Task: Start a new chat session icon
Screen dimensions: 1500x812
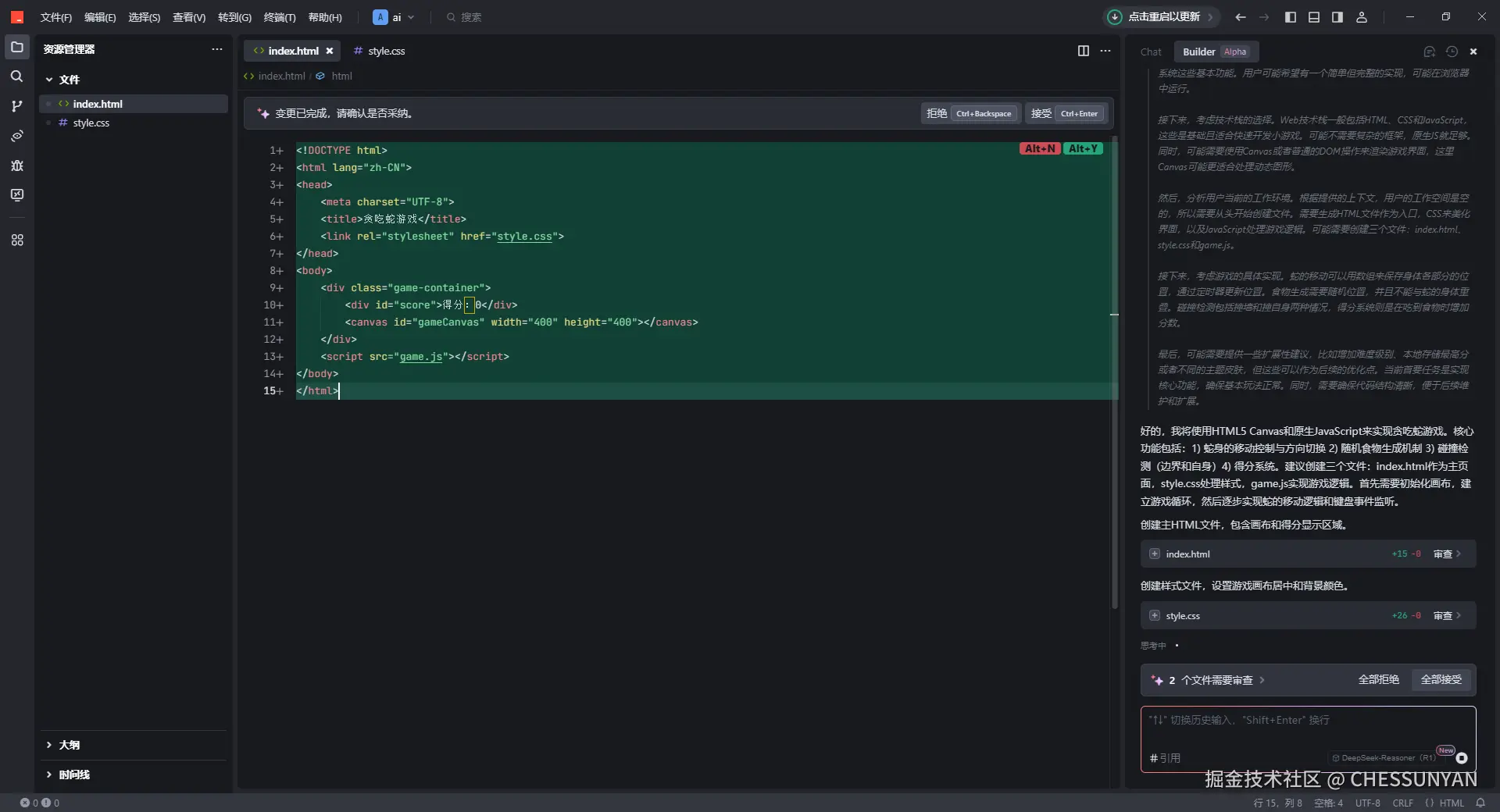Action: click(x=1430, y=52)
